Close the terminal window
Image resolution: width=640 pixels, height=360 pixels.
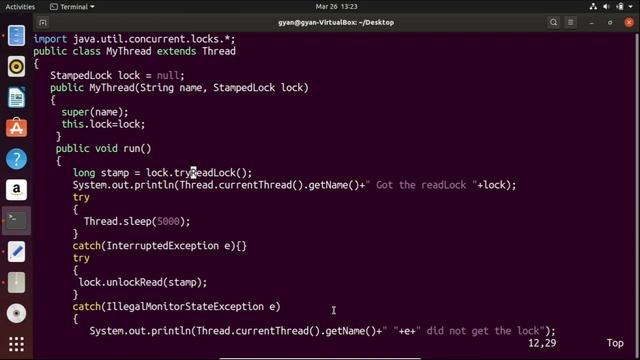point(629,22)
